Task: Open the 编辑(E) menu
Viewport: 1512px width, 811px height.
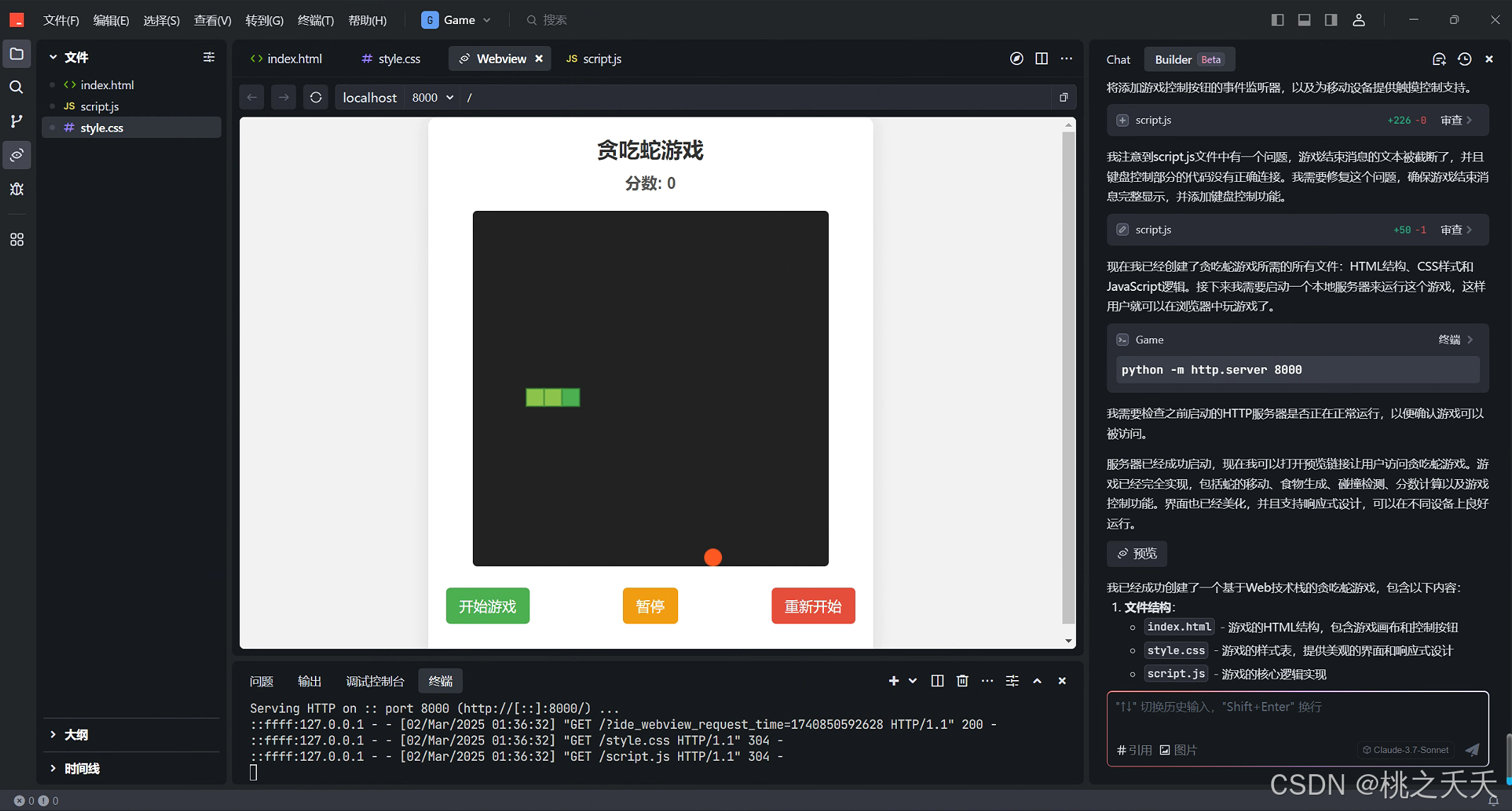Action: [x=111, y=21]
